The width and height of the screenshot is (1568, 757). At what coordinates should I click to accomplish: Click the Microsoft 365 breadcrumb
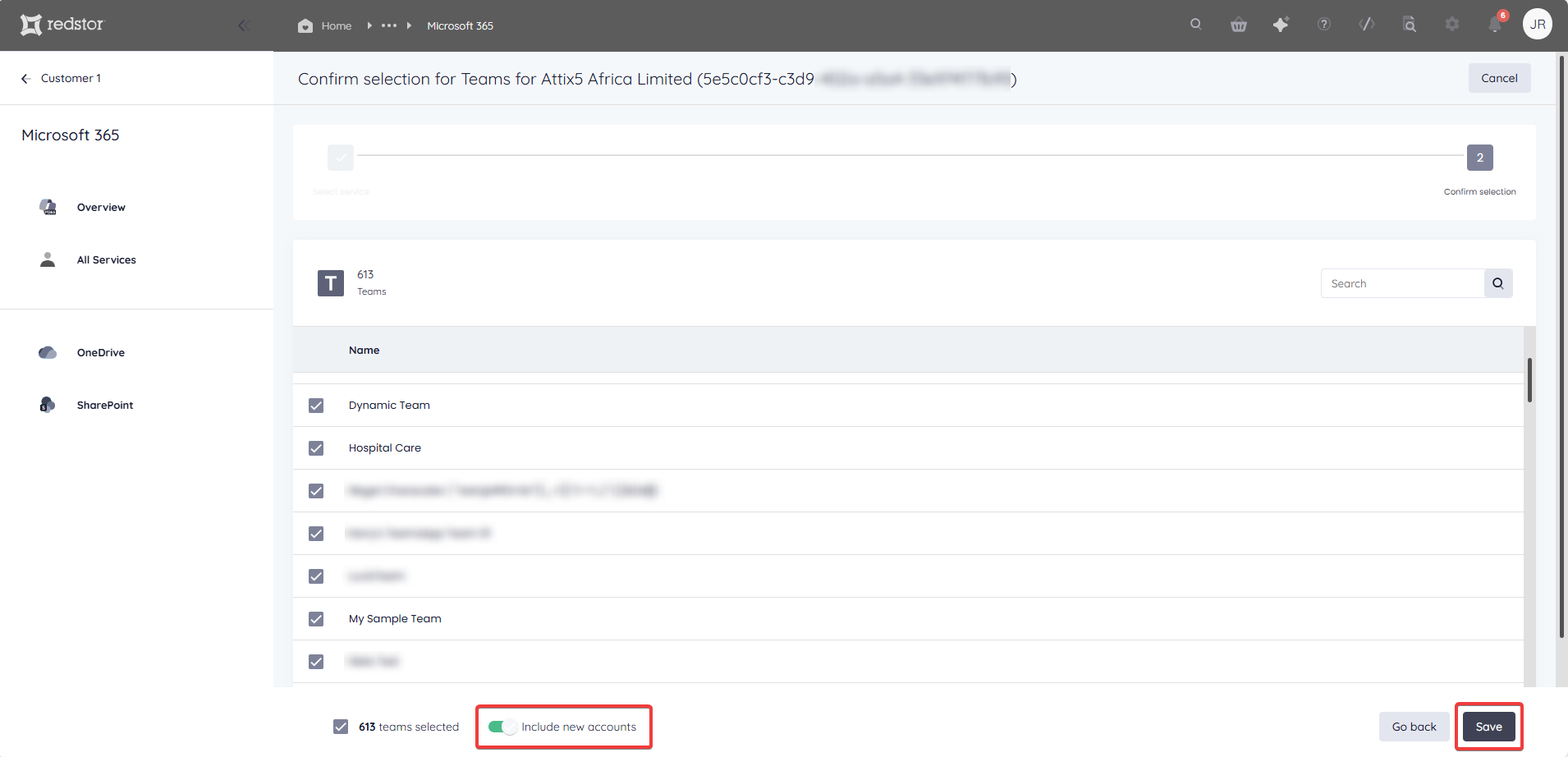[460, 25]
